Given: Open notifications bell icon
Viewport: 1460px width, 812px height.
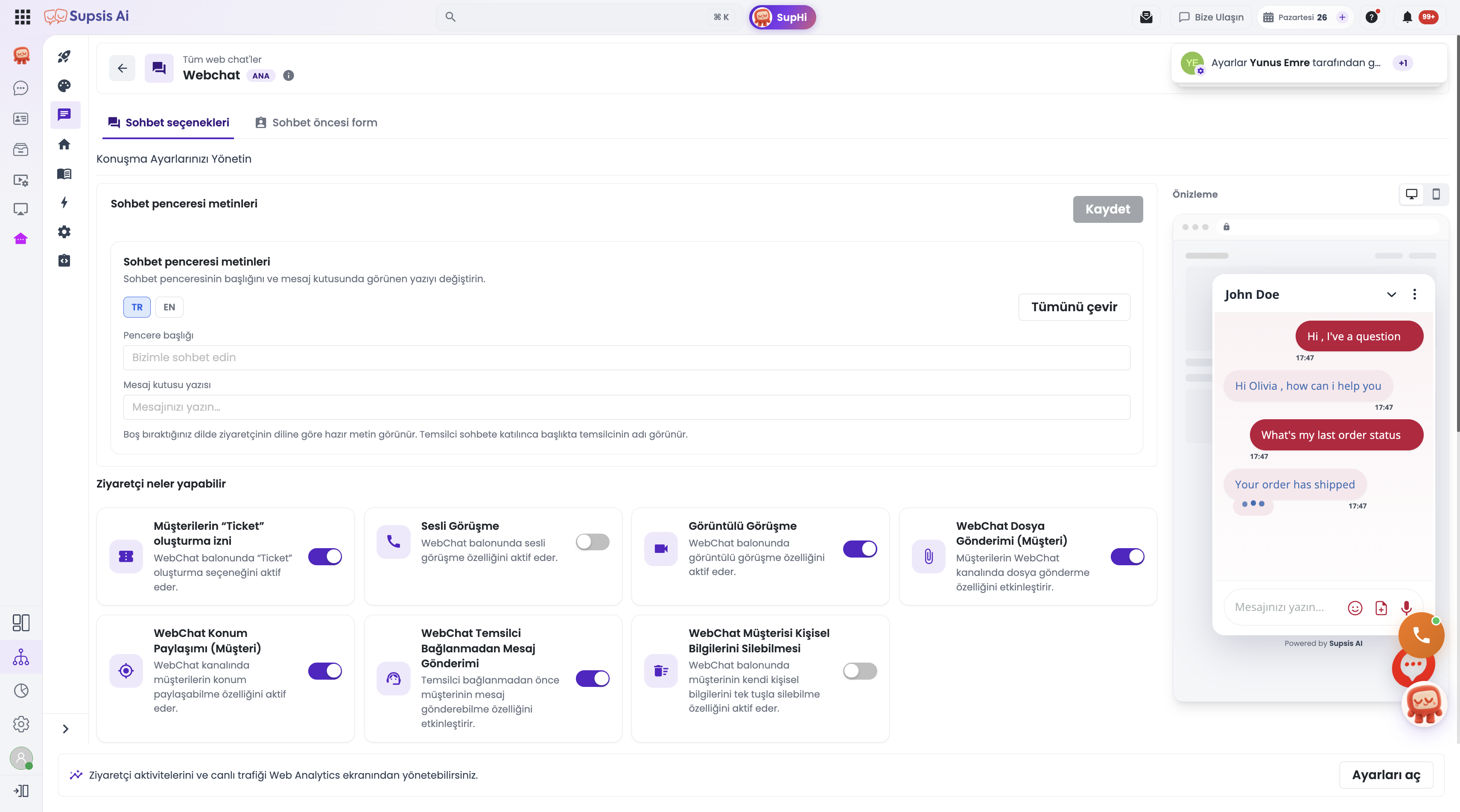Looking at the screenshot, I should (1407, 17).
